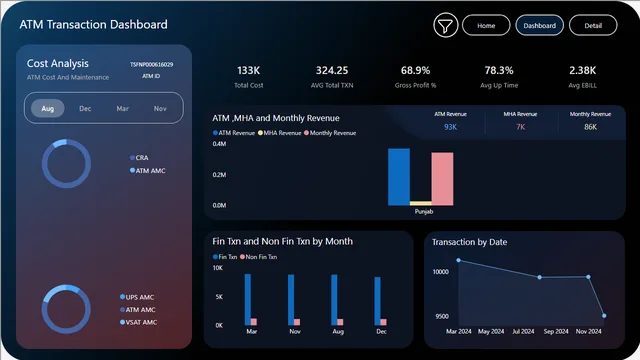Image resolution: width=640 pixels, height=360 pixels.
Task: Click the Cost Analysis heading
Action: [x=58, y=63]
